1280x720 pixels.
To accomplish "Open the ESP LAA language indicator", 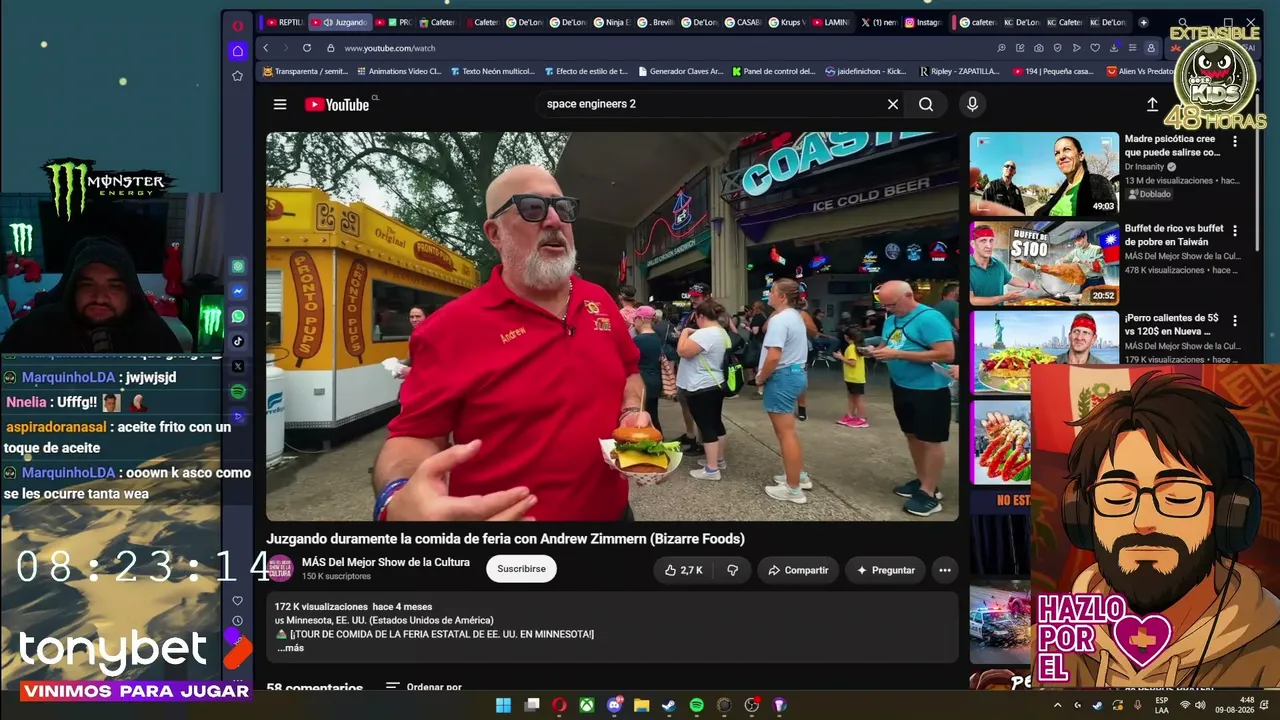I will pos(1161,705).
